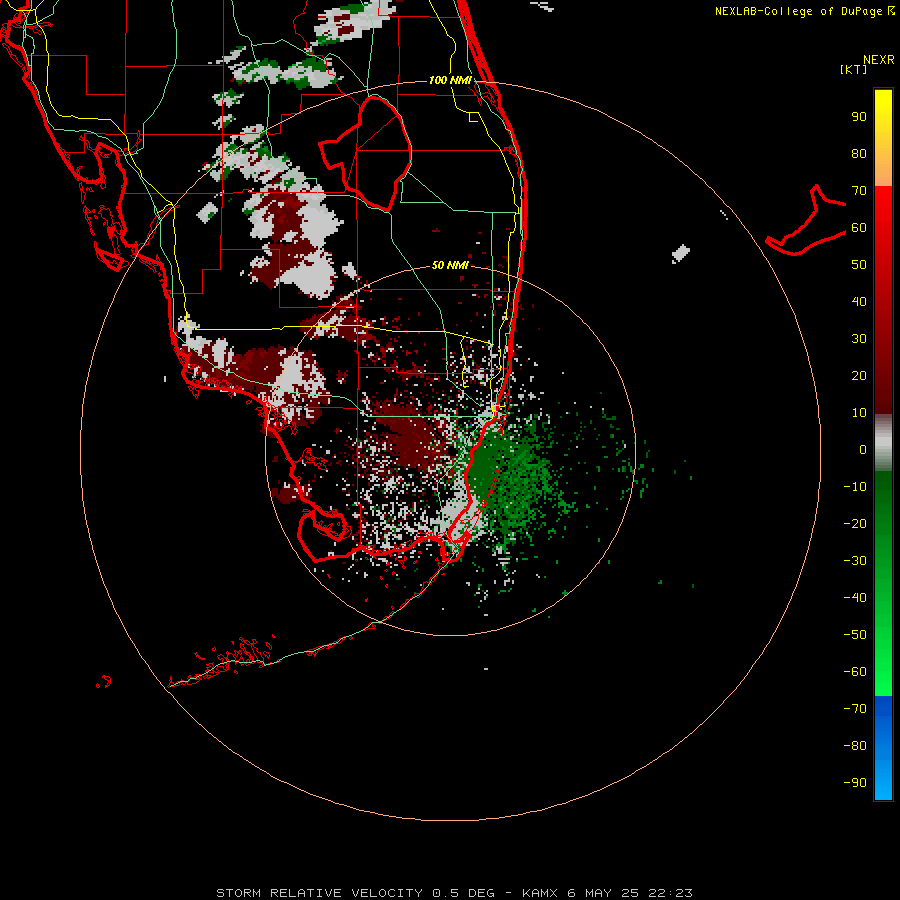Click the -40 value on the velocity scale
The height and width of the screenshot is (900, 900).
(855, 598)
